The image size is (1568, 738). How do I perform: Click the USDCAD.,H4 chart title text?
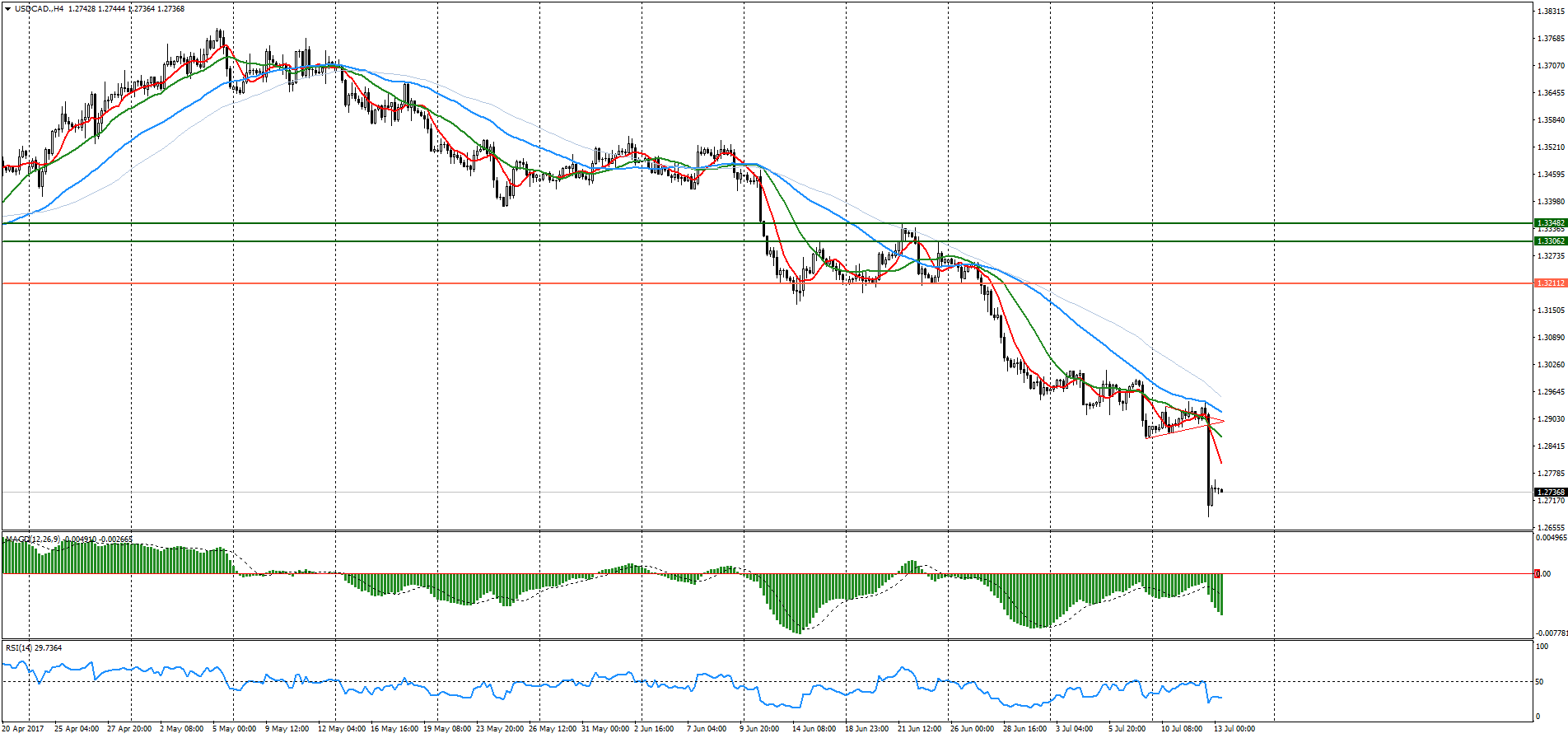pos(40,9)
